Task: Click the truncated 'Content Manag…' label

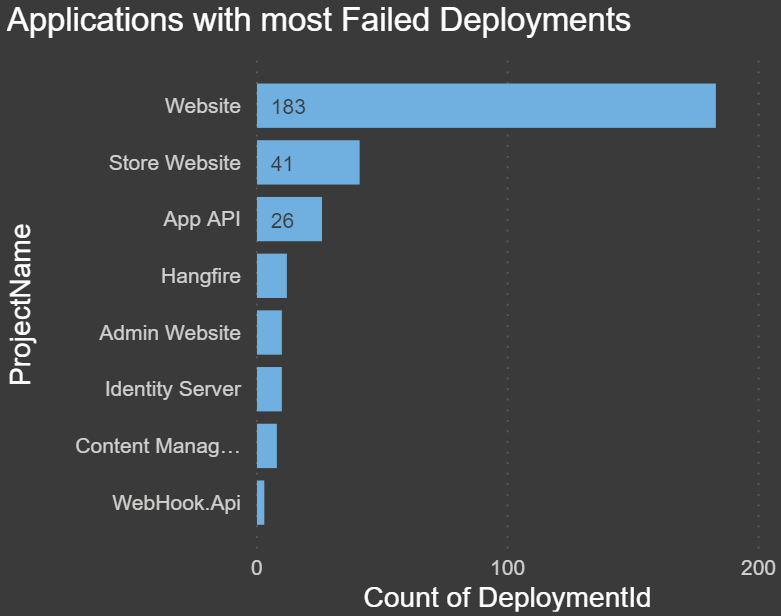Action: pos(158,446)
